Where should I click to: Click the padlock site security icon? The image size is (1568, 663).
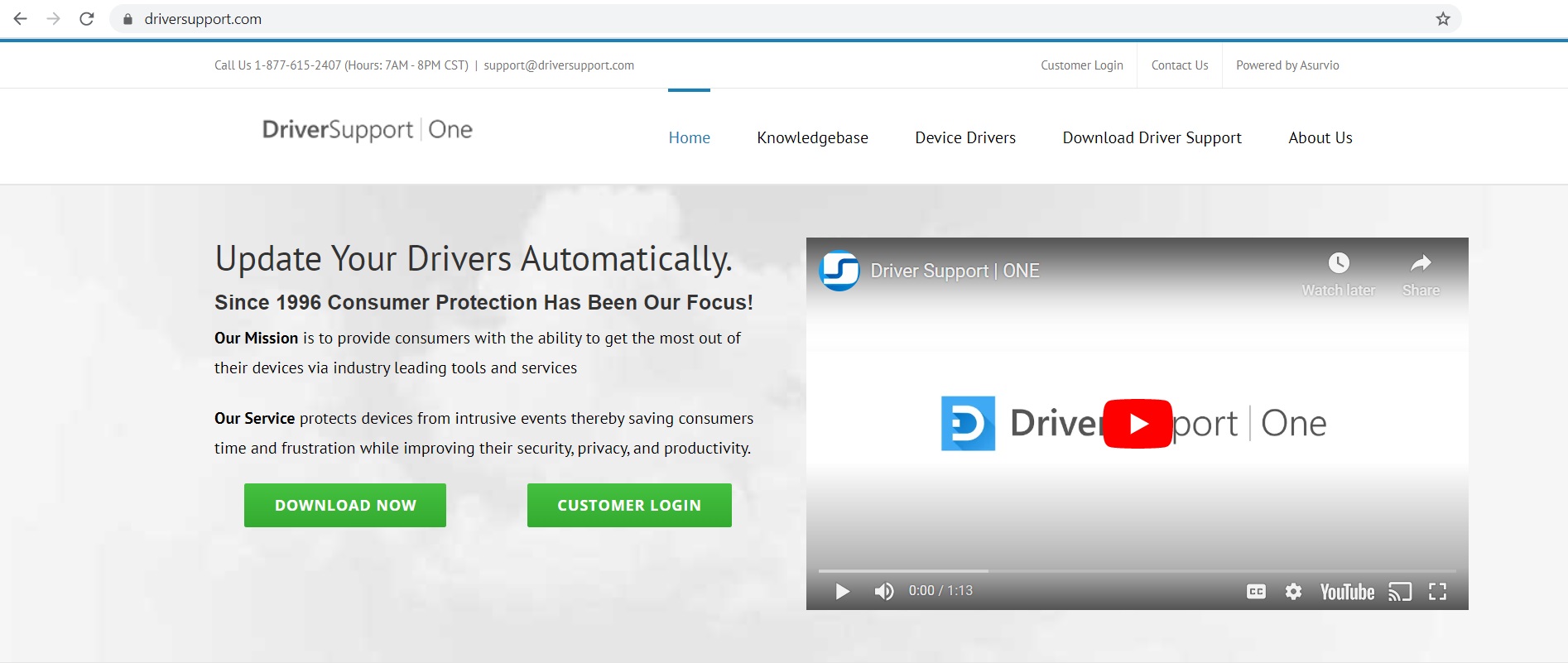click(127, 19)
